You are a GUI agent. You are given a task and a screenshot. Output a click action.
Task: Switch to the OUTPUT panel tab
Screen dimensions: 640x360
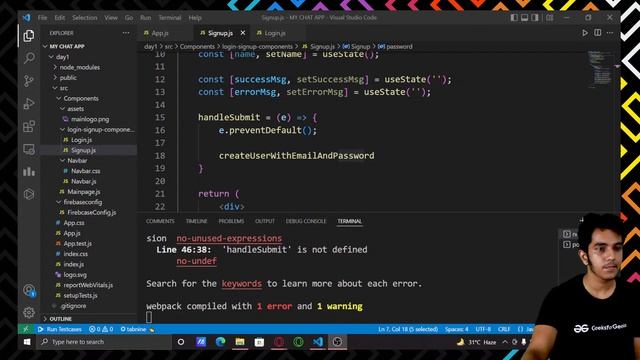pos(264,221)
